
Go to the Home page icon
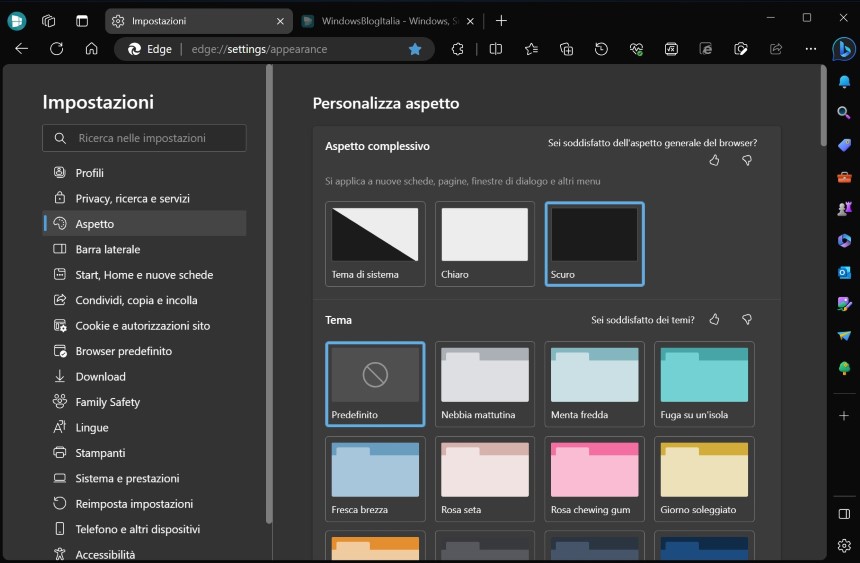point(92,49)
